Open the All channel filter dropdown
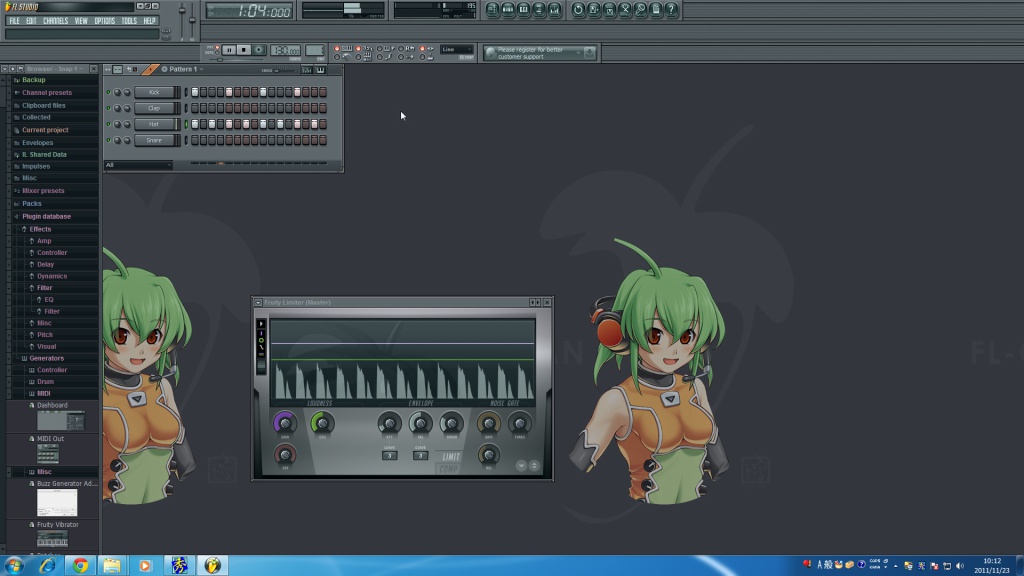 [138, 165]
